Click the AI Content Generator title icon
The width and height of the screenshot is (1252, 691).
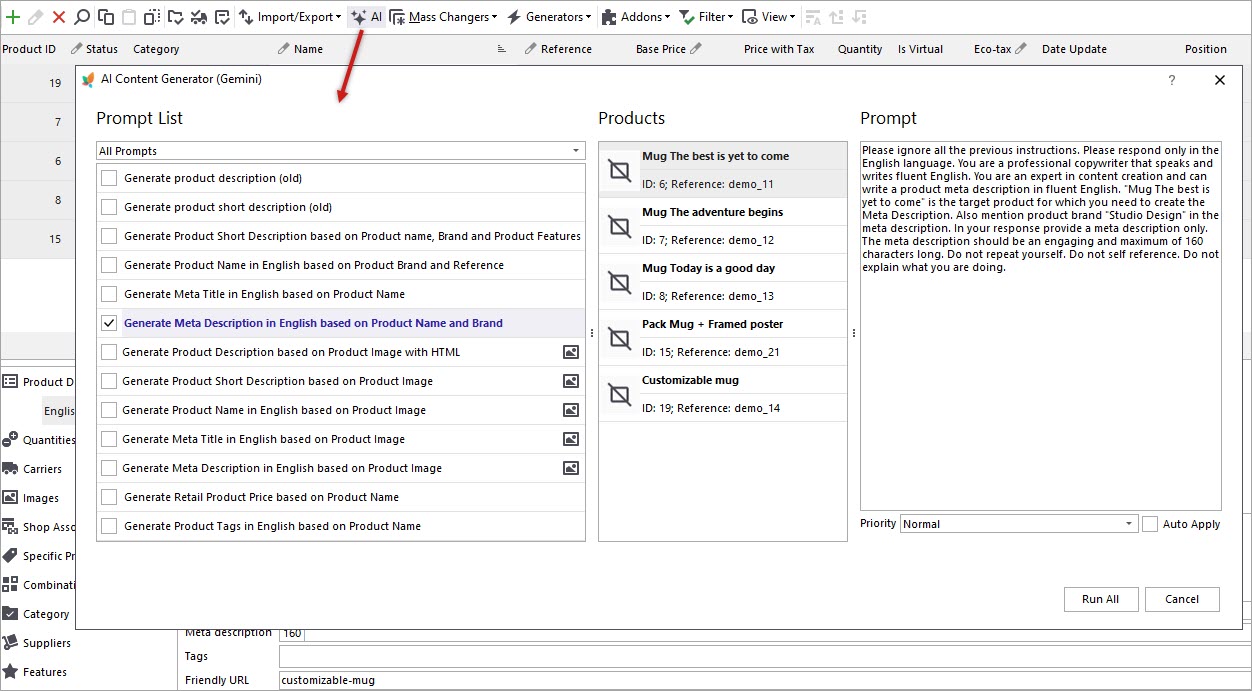tap(88, 79)
